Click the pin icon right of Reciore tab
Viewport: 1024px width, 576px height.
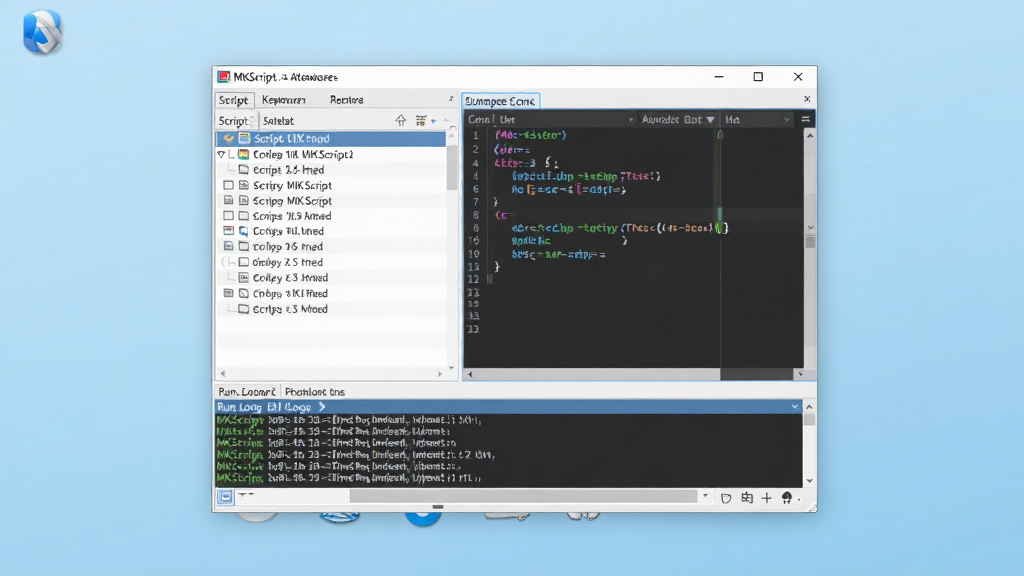pyautogui.click(x=451, y=99)
